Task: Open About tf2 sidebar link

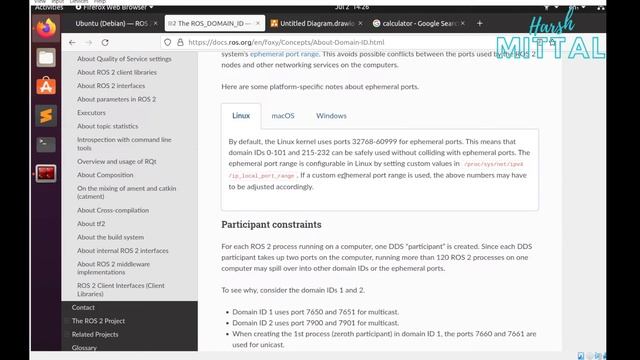Action: click(x=91, y=224)
